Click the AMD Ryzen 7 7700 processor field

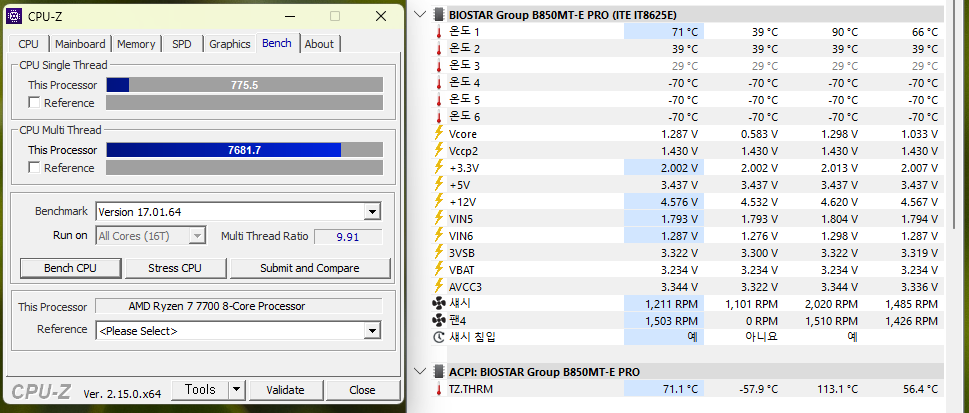[239, 306]
